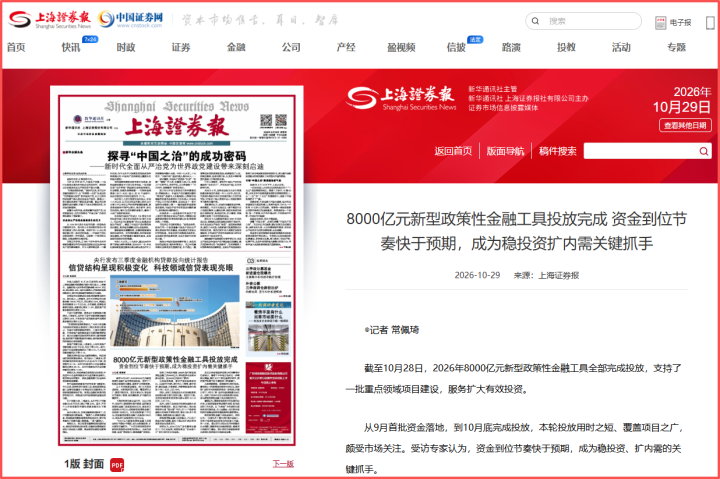Image resolution: width=720 pixels, height=479 pixels.
Task: Open the 8000亿元新型政策性金融工具投放完成 article on the page image
Action: 175,360
